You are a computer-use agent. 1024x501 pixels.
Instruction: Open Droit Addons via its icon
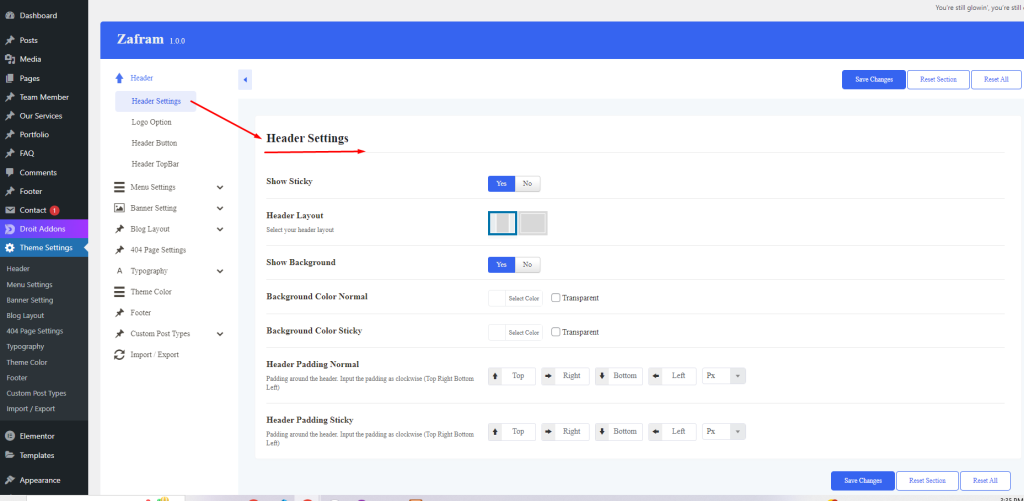(9, 229)
